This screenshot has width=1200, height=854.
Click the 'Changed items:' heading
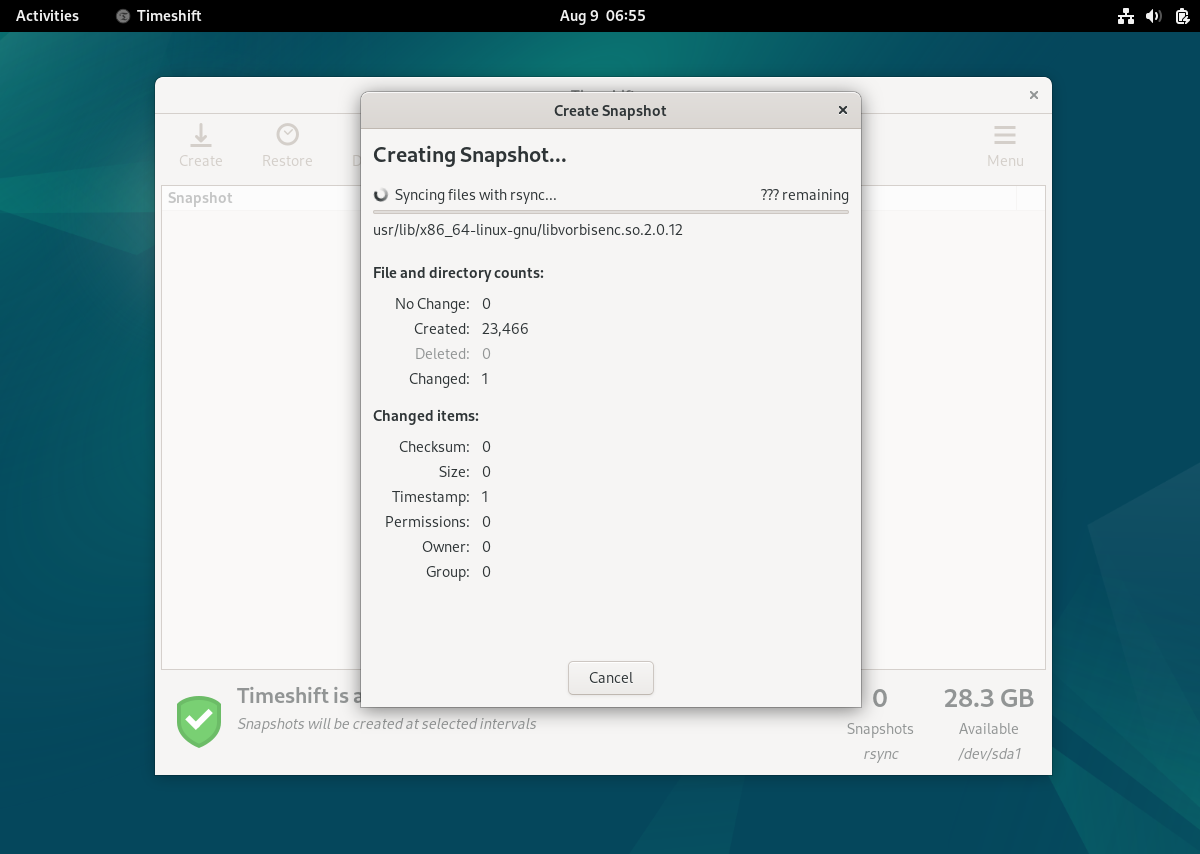click(426, 416)
